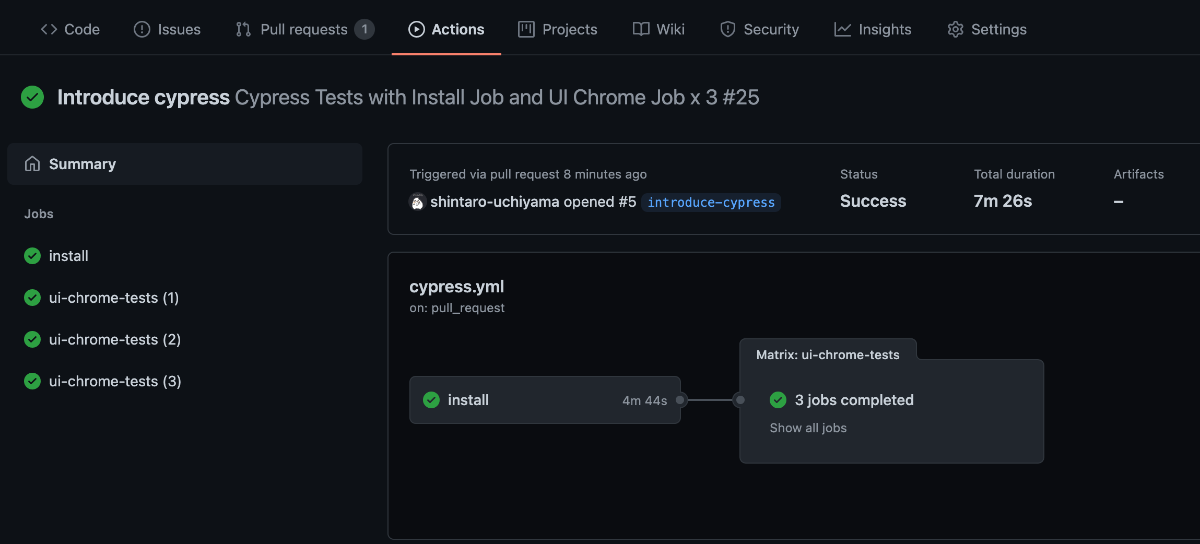Click the 4m 44s install duration

[645, 401]
